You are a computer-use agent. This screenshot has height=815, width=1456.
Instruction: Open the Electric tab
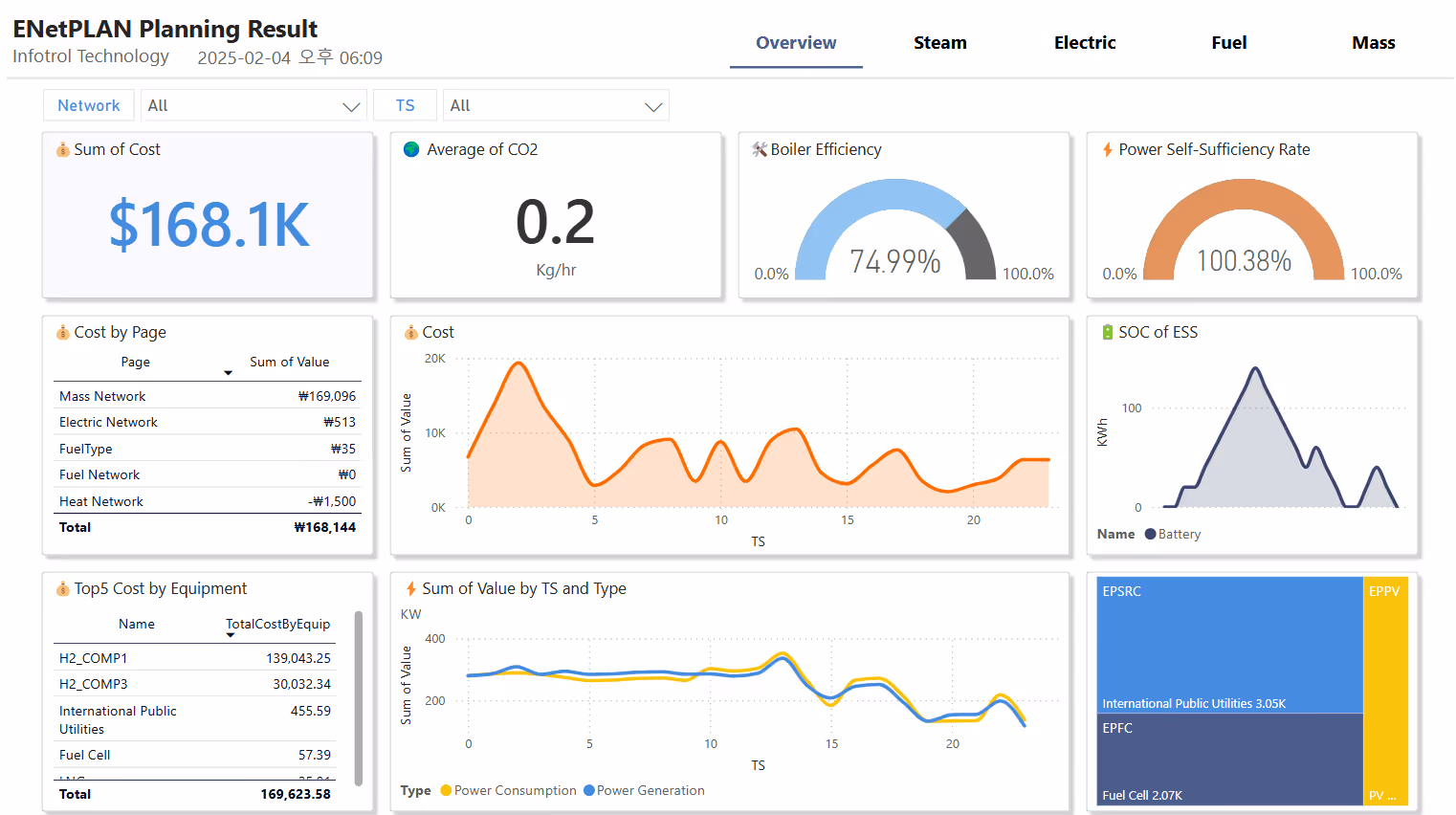tap(1085, 43)
